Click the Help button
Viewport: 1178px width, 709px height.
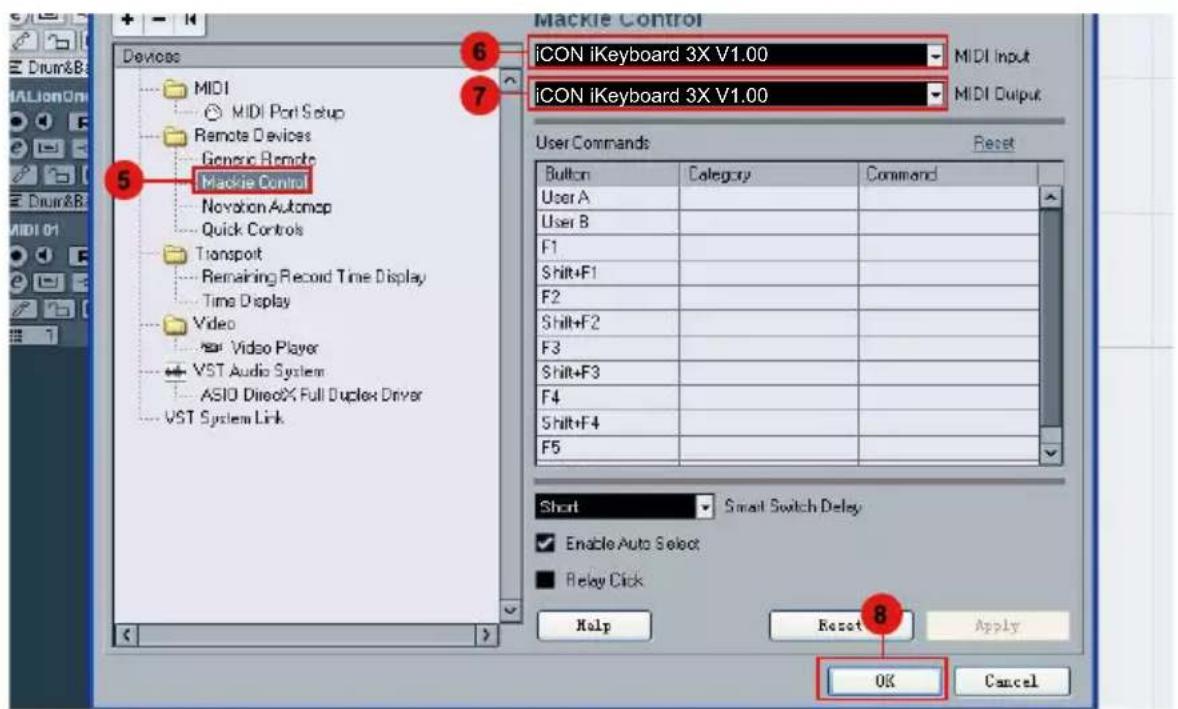(x=594, y=626)
